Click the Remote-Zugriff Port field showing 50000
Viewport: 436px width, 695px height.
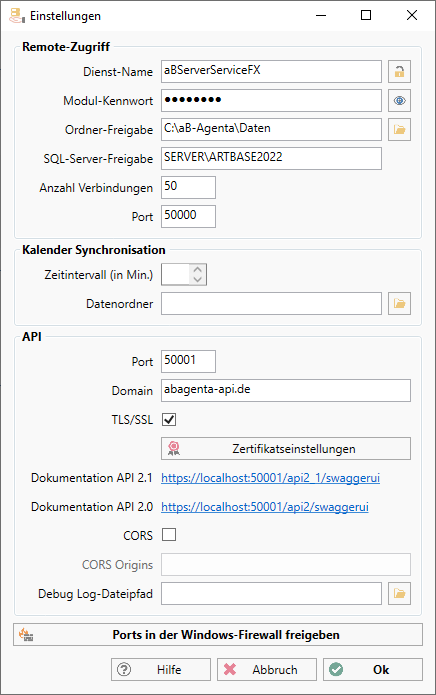point(188,216)
